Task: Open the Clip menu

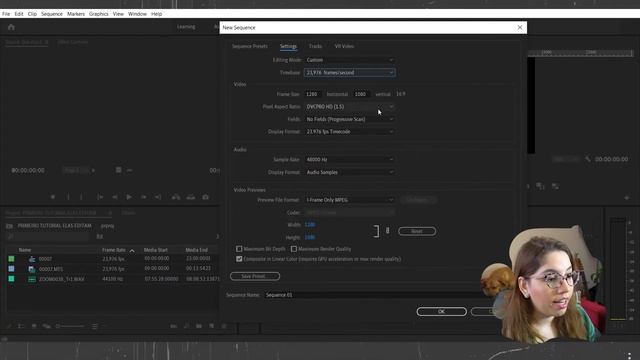Action: pos(32,14)
